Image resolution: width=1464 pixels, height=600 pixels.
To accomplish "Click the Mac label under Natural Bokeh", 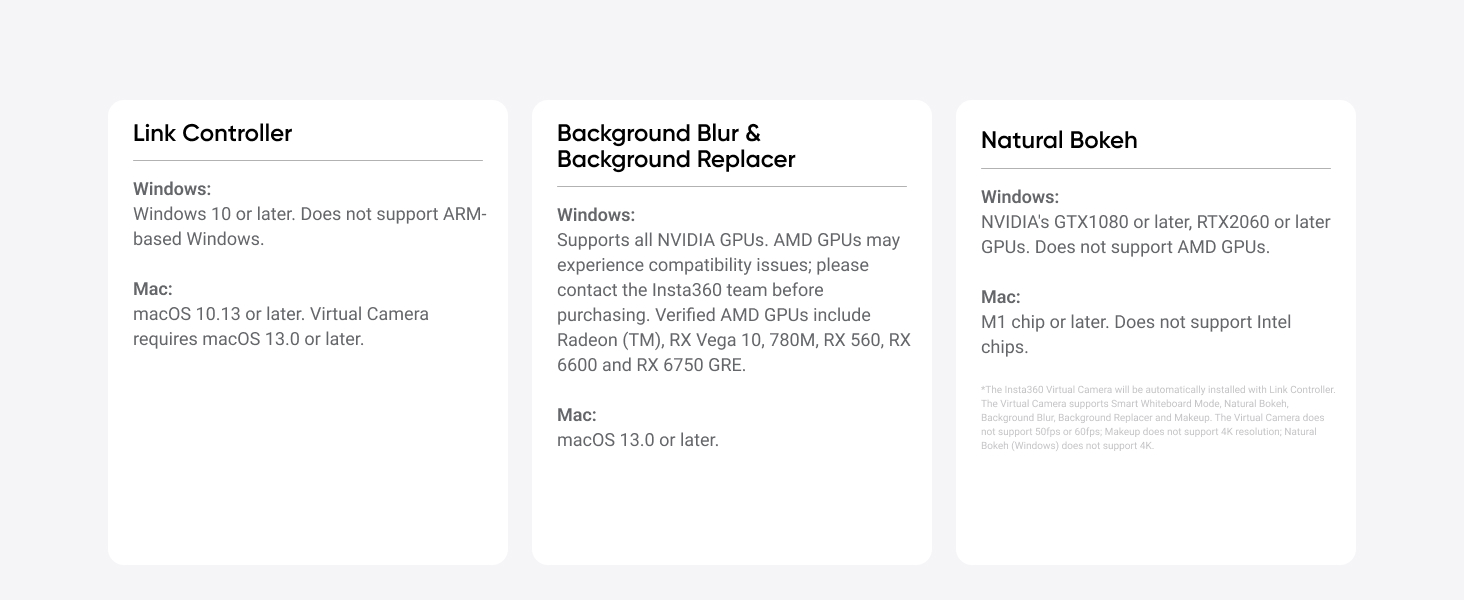I will pyautogui.click(x=1001, y=297).
